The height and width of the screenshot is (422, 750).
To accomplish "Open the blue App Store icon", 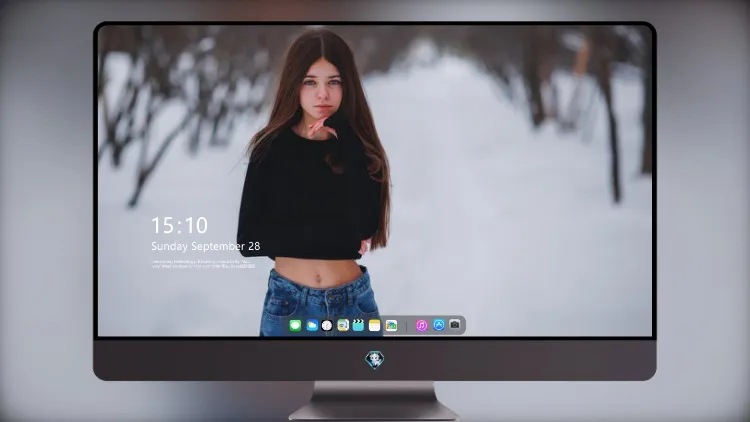I will click(439, 325).
